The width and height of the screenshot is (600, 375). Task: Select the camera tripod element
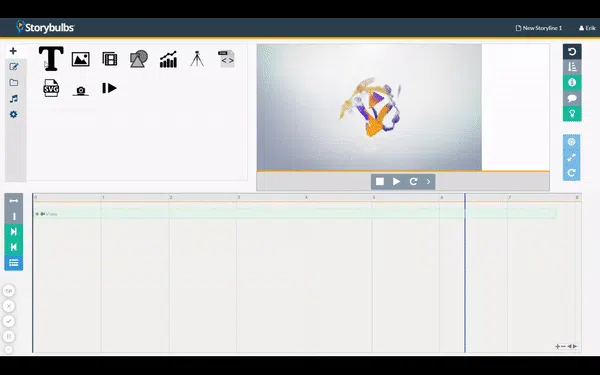pyautogui.click(x=197, y=59)
